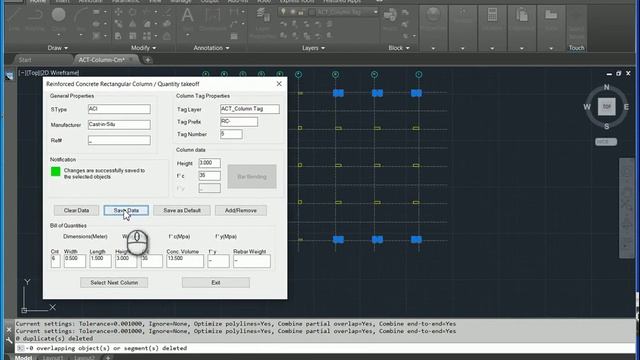Choose the Scale tool in Modify panel
This screenshot has width=640, height=360.
[133, 36]
